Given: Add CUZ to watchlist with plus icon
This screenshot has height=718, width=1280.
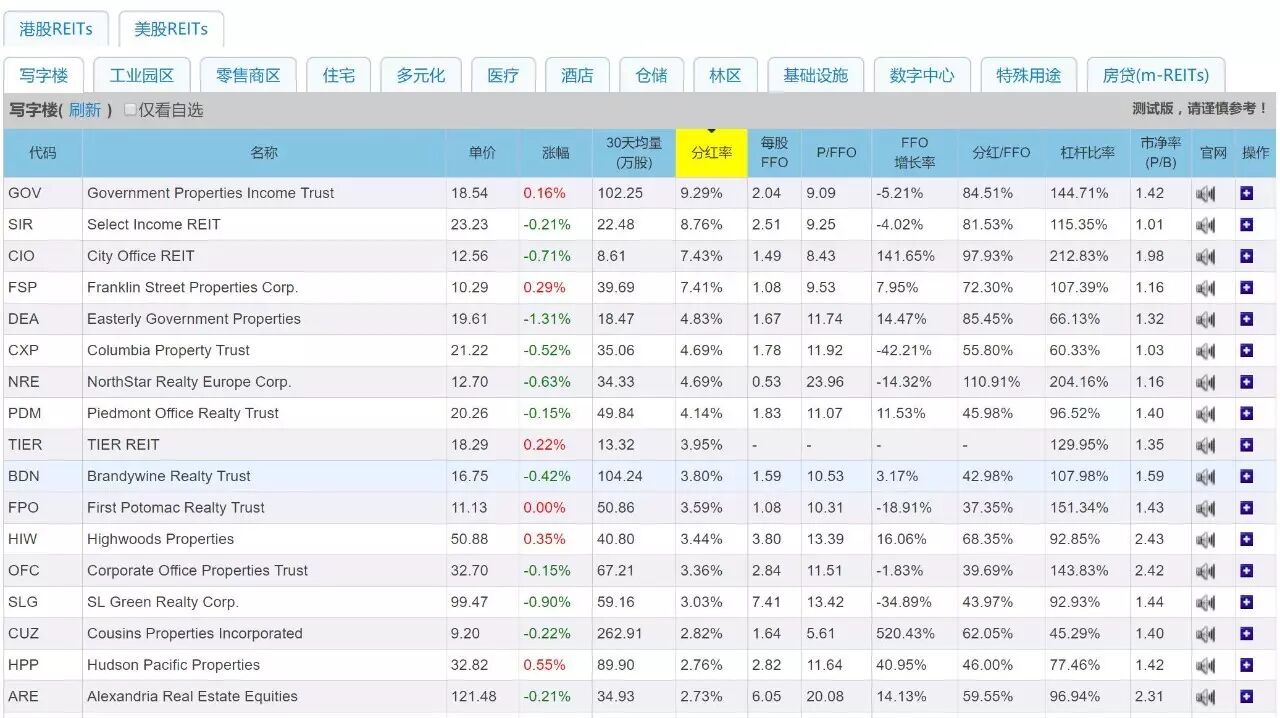Looking at the screenshot, I should 1246,635.
